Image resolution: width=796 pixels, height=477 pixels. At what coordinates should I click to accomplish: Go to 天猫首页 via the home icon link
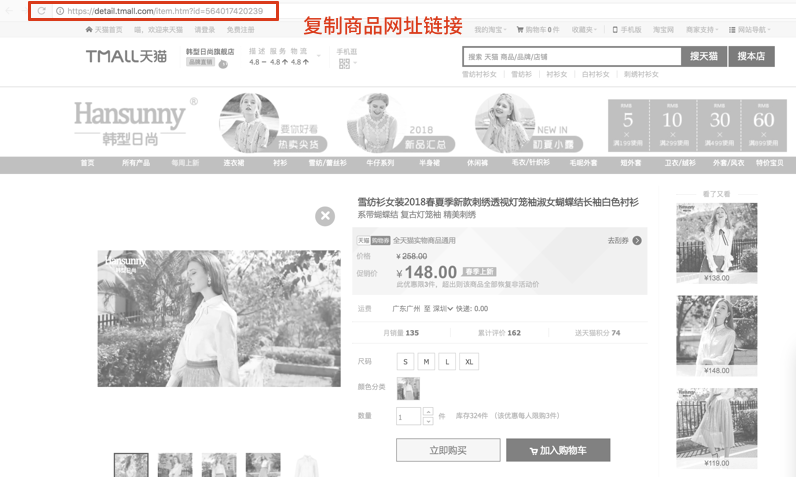pos(104,29)
